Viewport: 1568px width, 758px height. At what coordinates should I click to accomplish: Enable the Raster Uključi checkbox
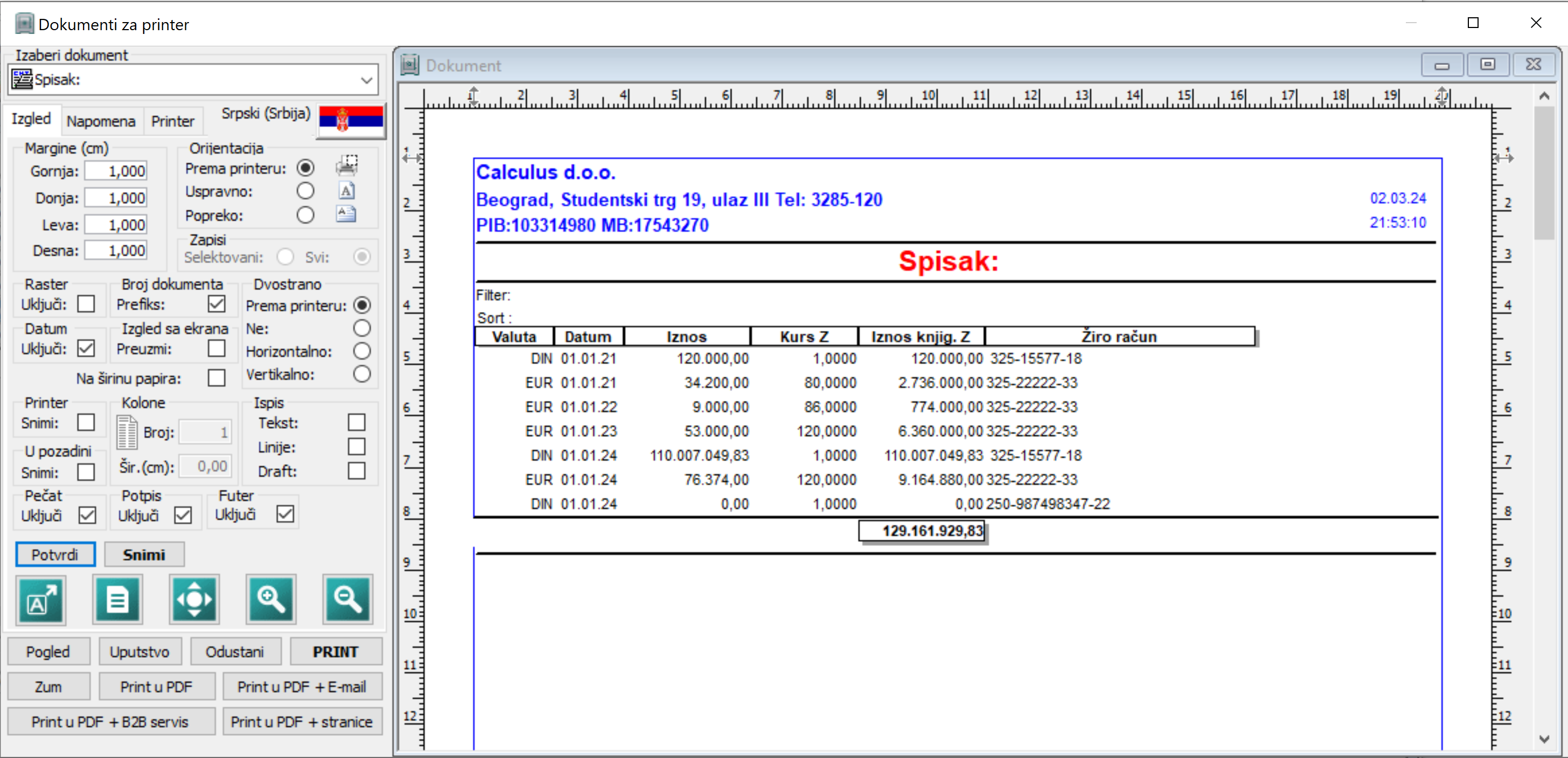(x=86, y=304)
